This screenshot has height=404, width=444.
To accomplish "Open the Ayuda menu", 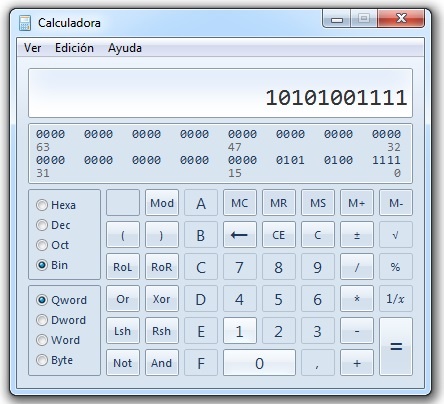I will pyautogui.click(x=125, y=48).
